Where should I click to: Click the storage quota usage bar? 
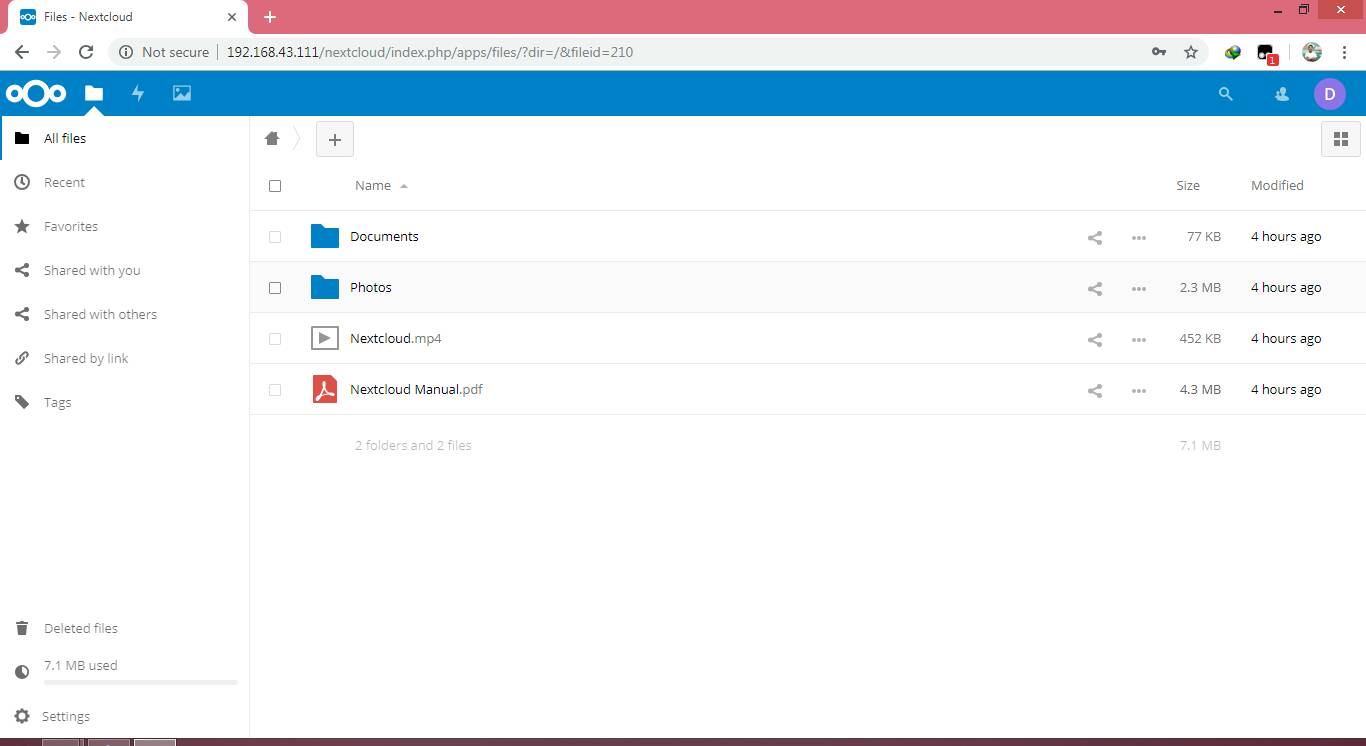(140, 684)
